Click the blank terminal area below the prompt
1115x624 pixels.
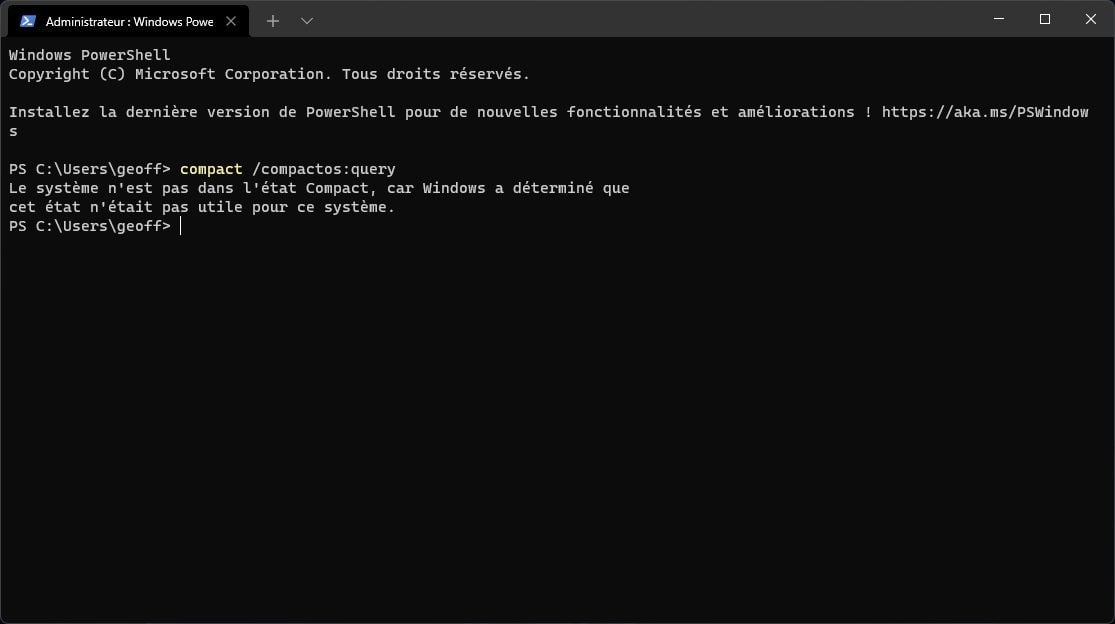(x=558, y=426)
